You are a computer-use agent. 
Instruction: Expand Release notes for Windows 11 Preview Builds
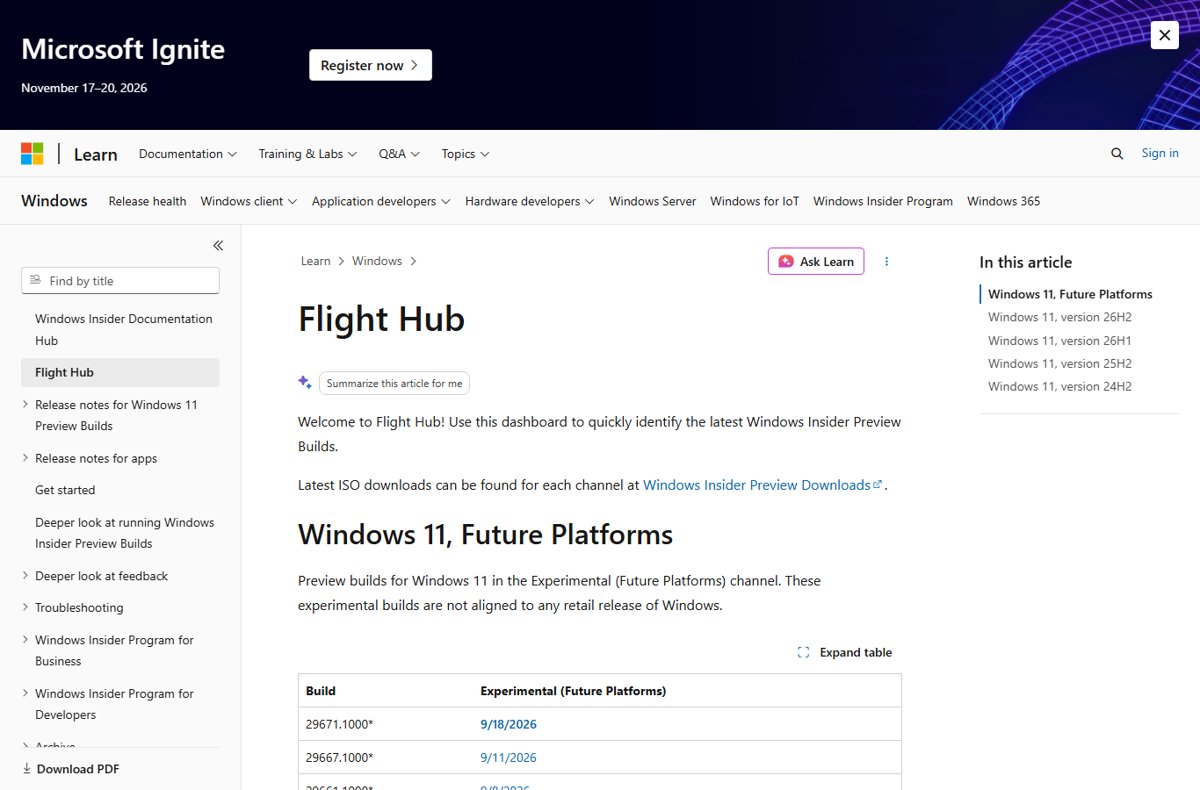coord(116,415)
